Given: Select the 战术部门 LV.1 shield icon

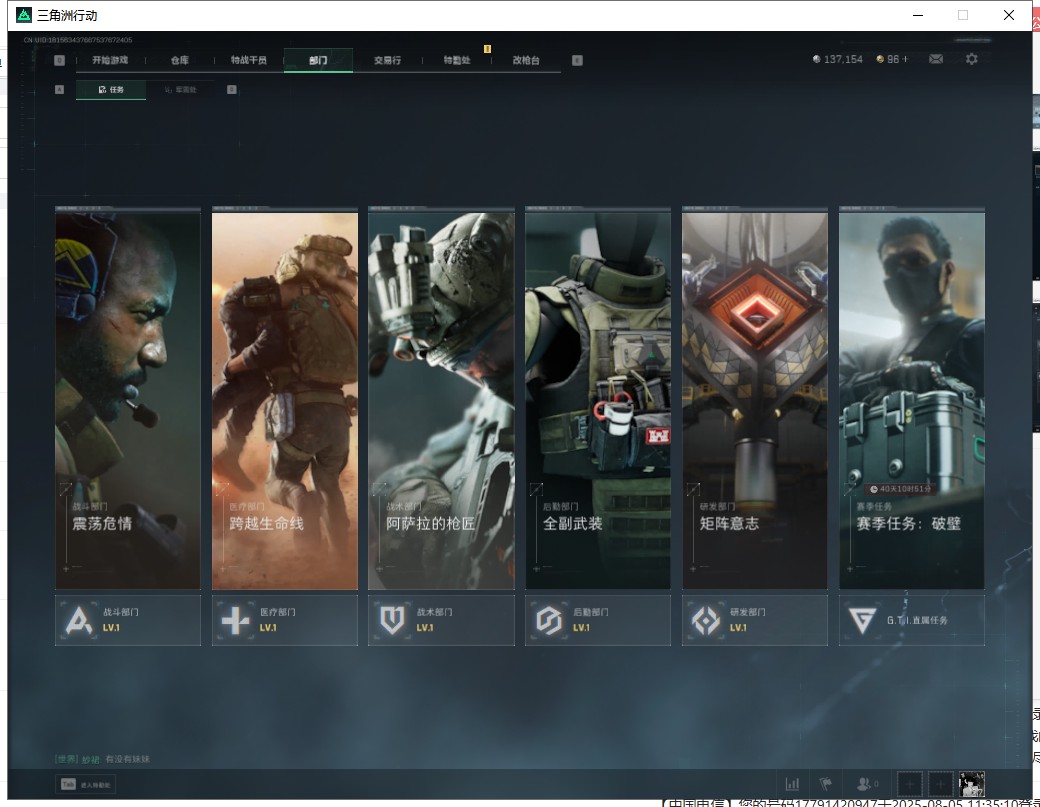Looking at the screenshot, I should click(x=392, y=621).
